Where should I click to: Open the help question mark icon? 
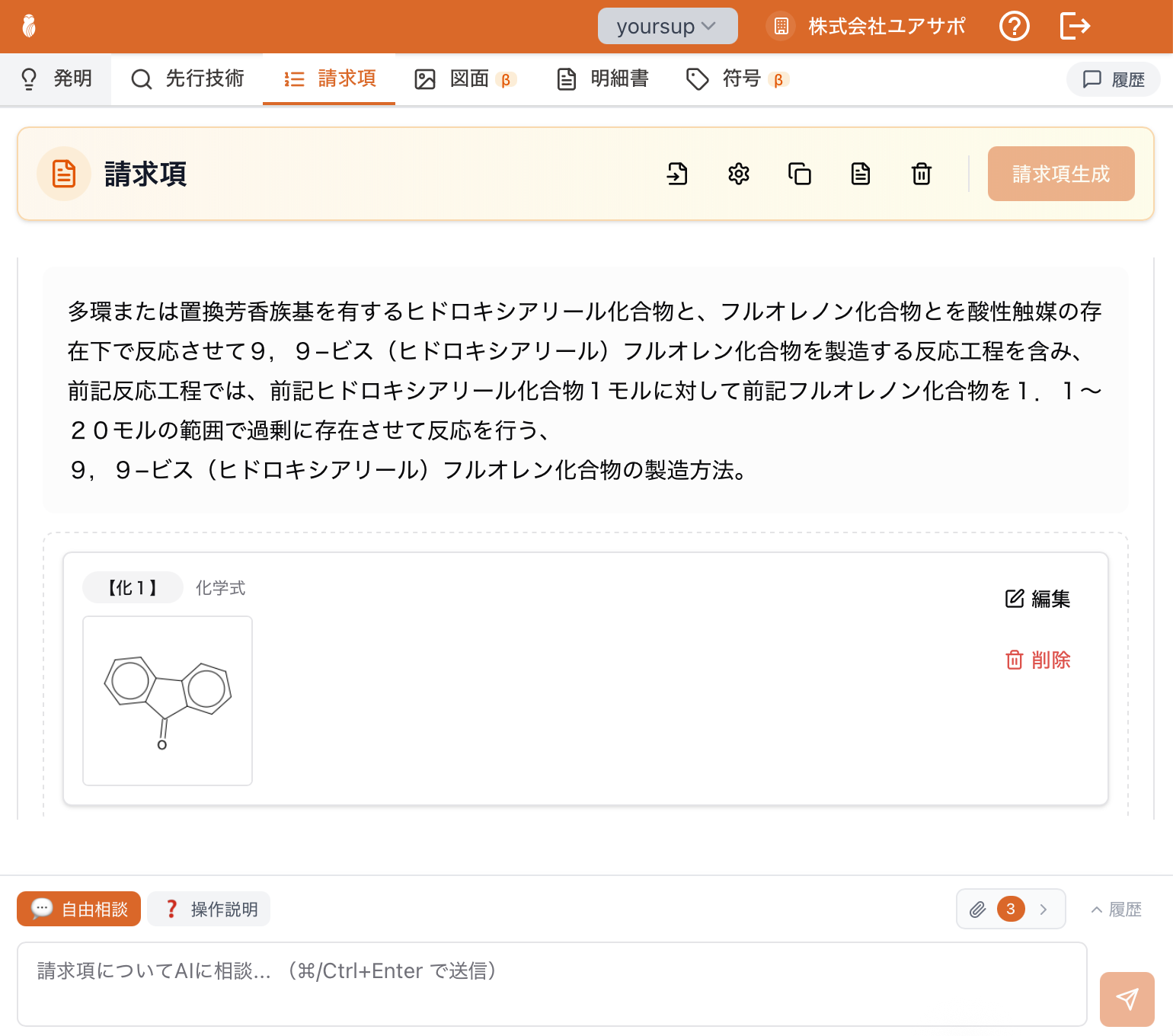tap(1014, 26)
